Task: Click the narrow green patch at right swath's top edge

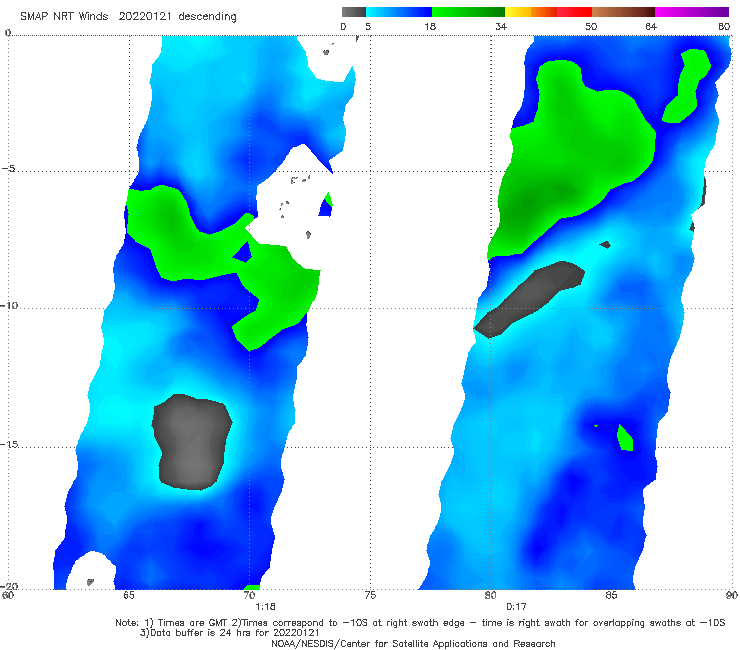Action: point(687,86)
